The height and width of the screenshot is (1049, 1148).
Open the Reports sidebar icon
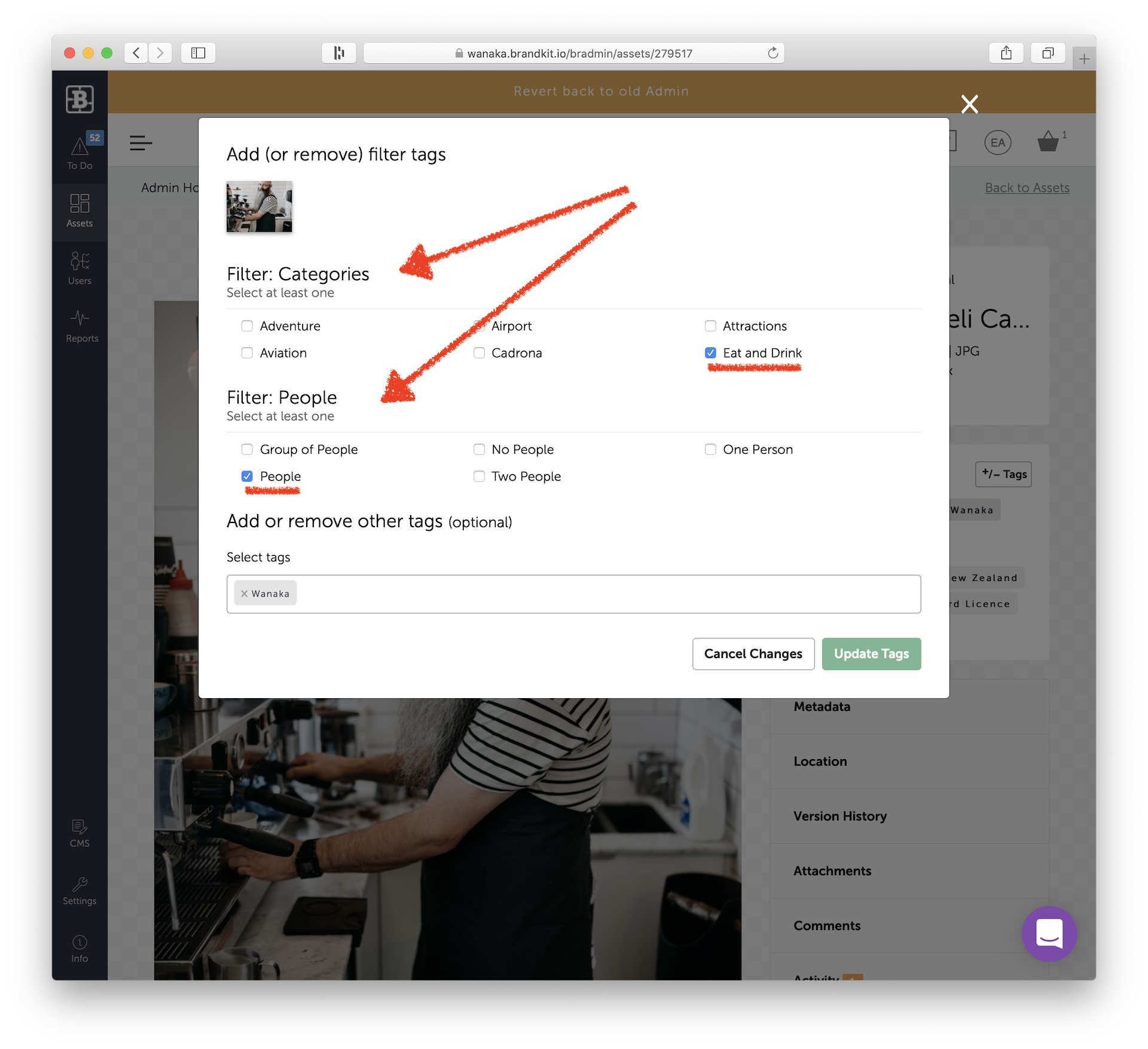81,326
